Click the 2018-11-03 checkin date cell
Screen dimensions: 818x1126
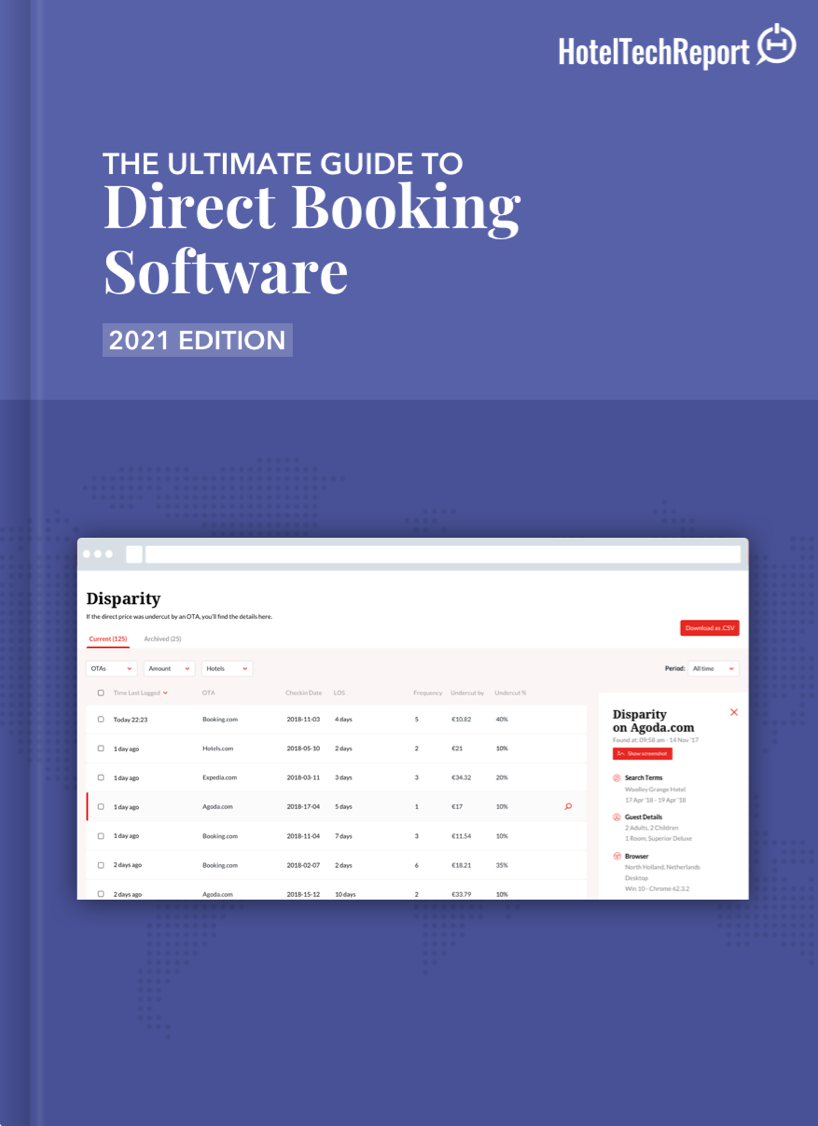(303, 719)
